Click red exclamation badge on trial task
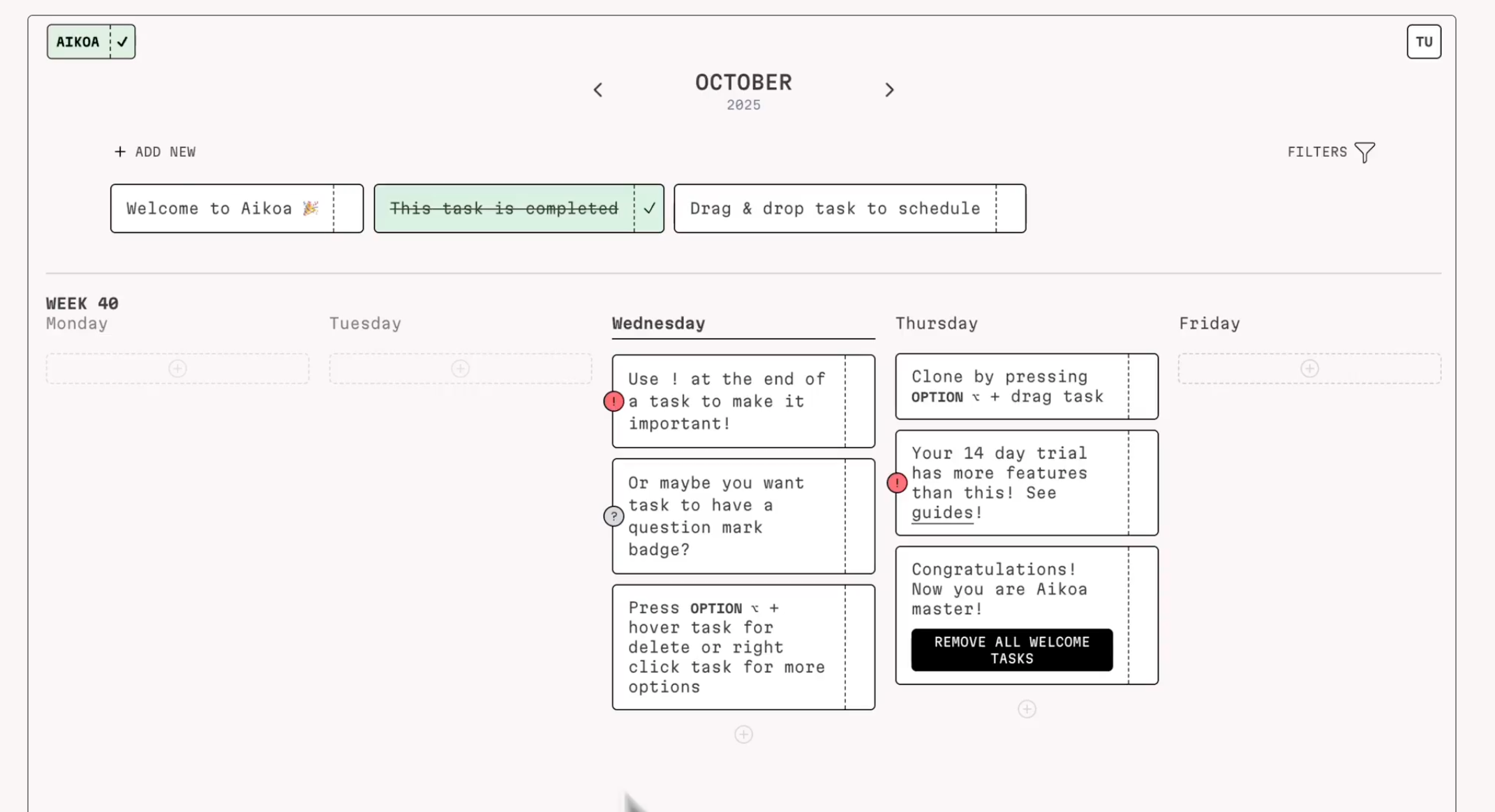The image size is (1495, 812). 897,483
